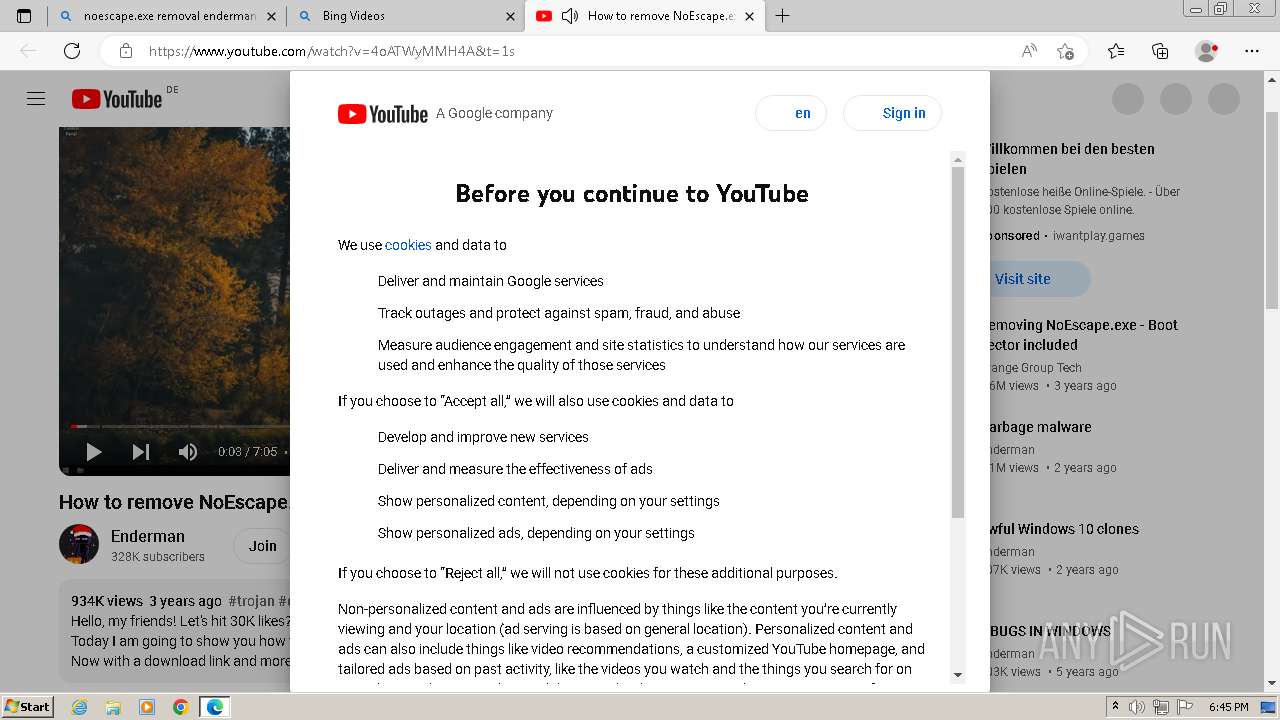Change consent dialog language from en
1280x720 pixels.
coord(791,113)
